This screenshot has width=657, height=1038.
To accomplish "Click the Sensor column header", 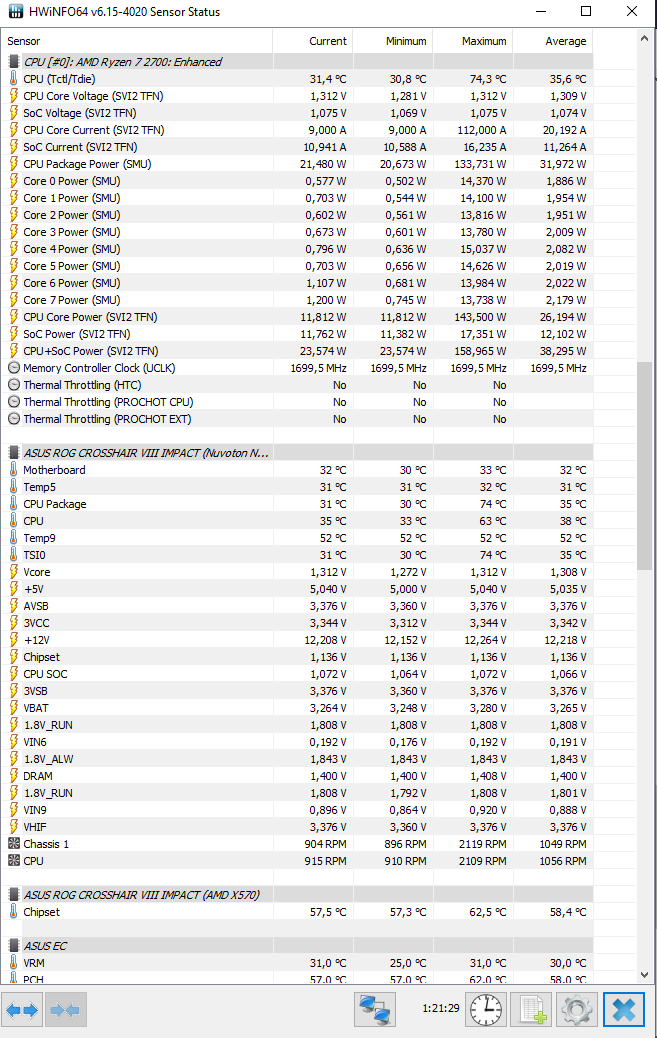I will [136, 41].
